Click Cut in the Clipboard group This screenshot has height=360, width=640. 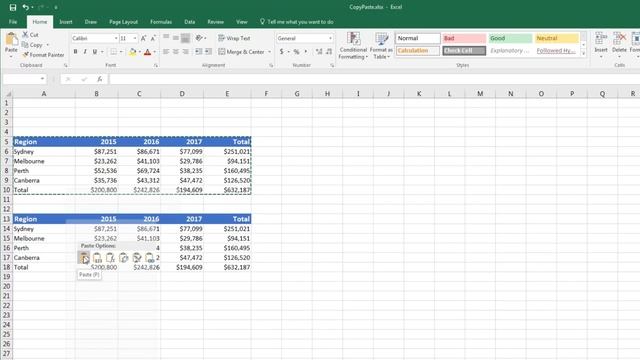[30, 35]
